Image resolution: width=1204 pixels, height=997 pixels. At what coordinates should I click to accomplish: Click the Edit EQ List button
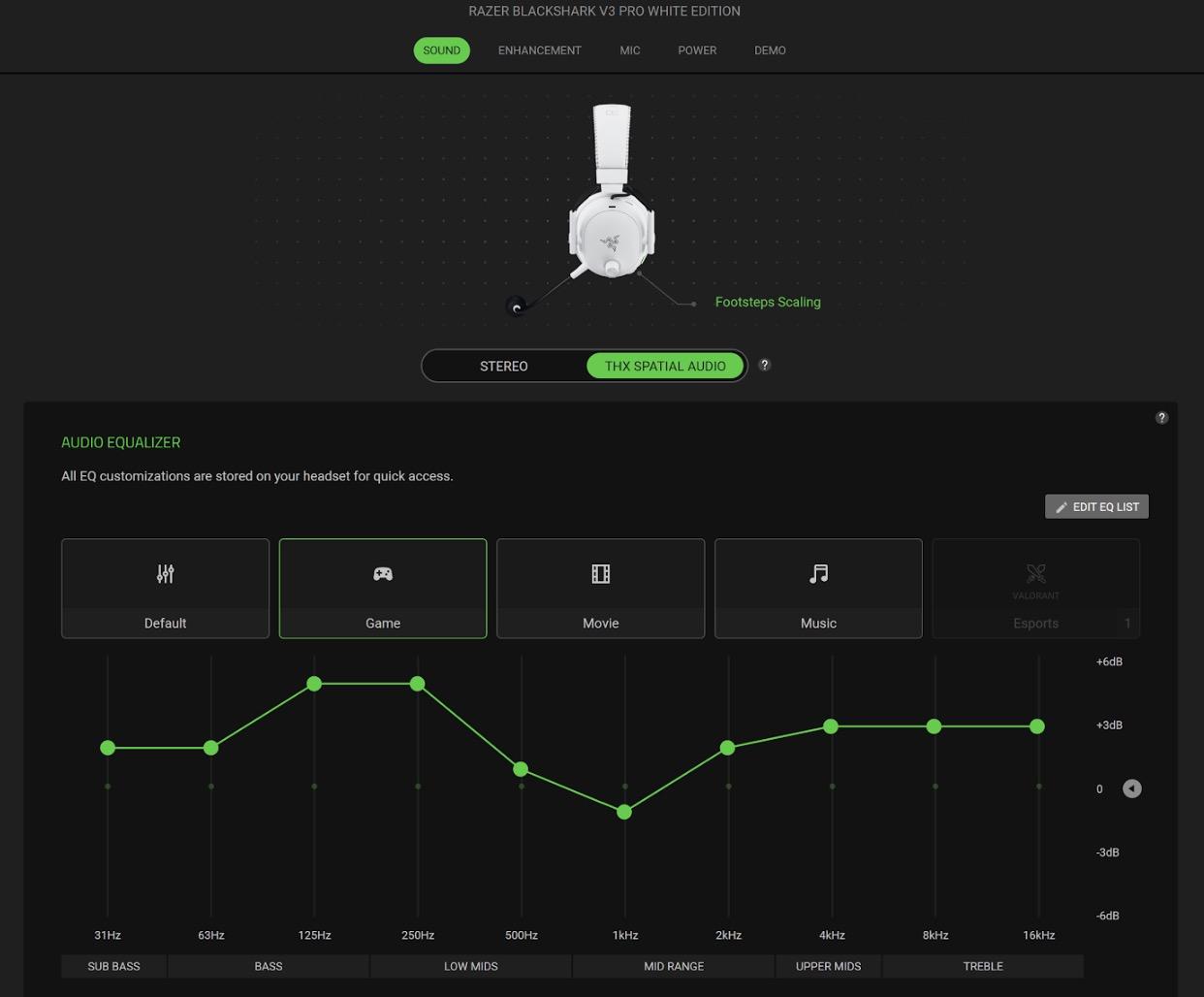1096,506
